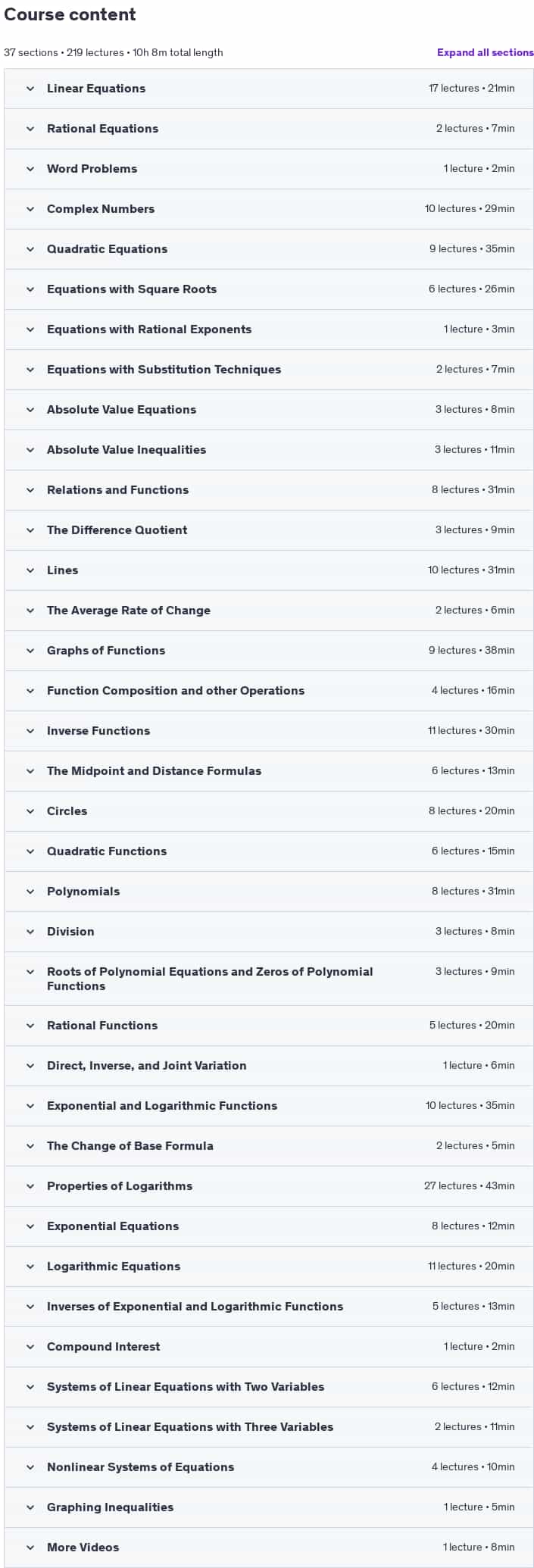
Task: Click chevron icon beside Inverse Functions
Action: 30,731
